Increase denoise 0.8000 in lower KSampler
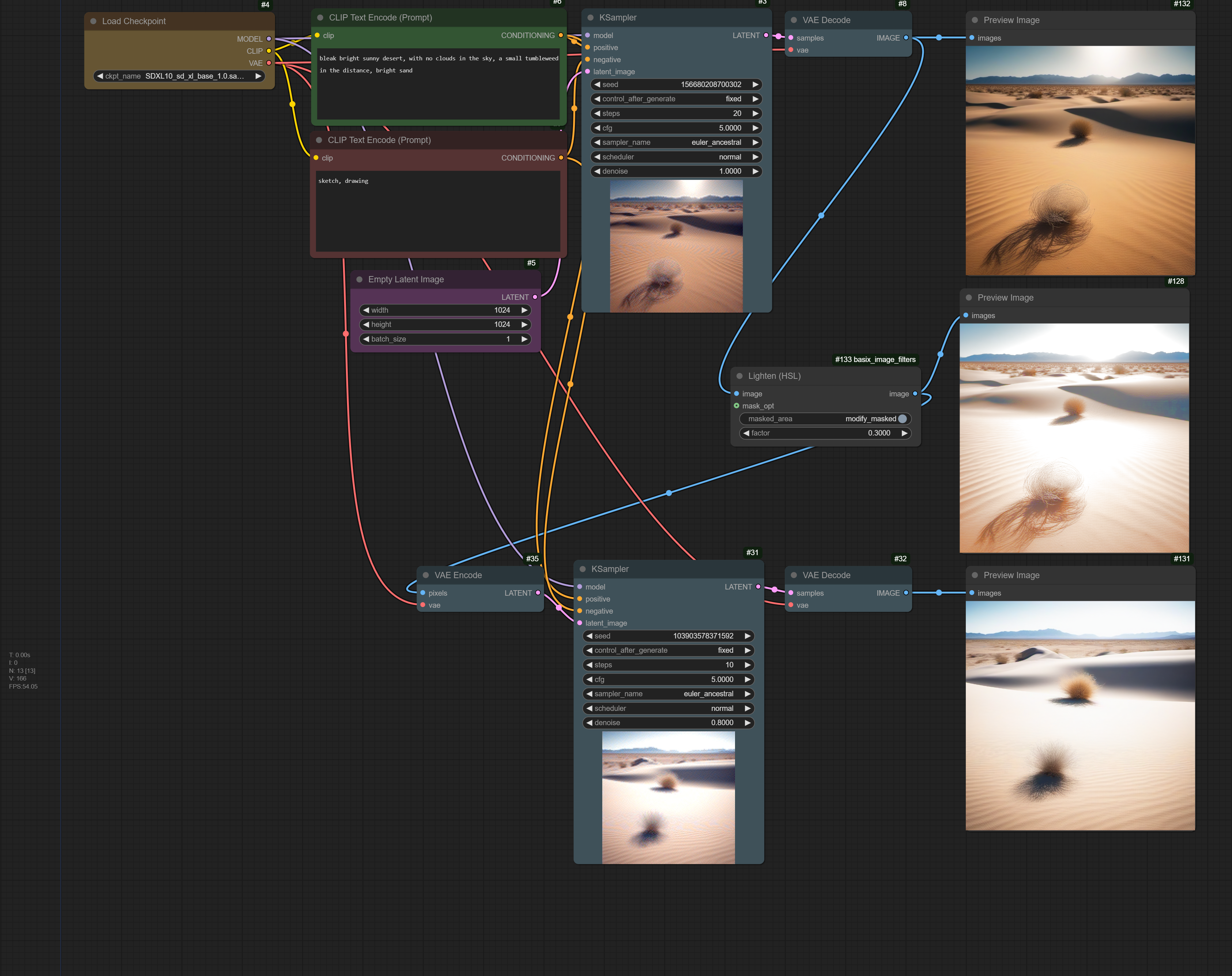 point(747,723)
